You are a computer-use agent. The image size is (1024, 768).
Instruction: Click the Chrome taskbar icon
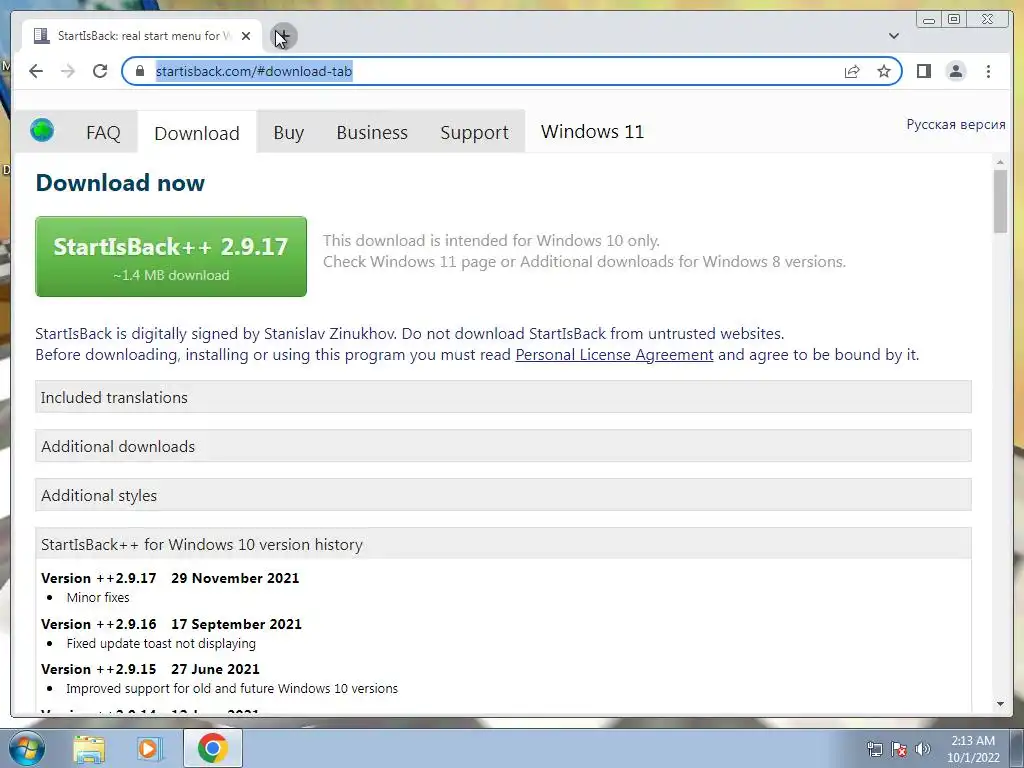(213, 748)
